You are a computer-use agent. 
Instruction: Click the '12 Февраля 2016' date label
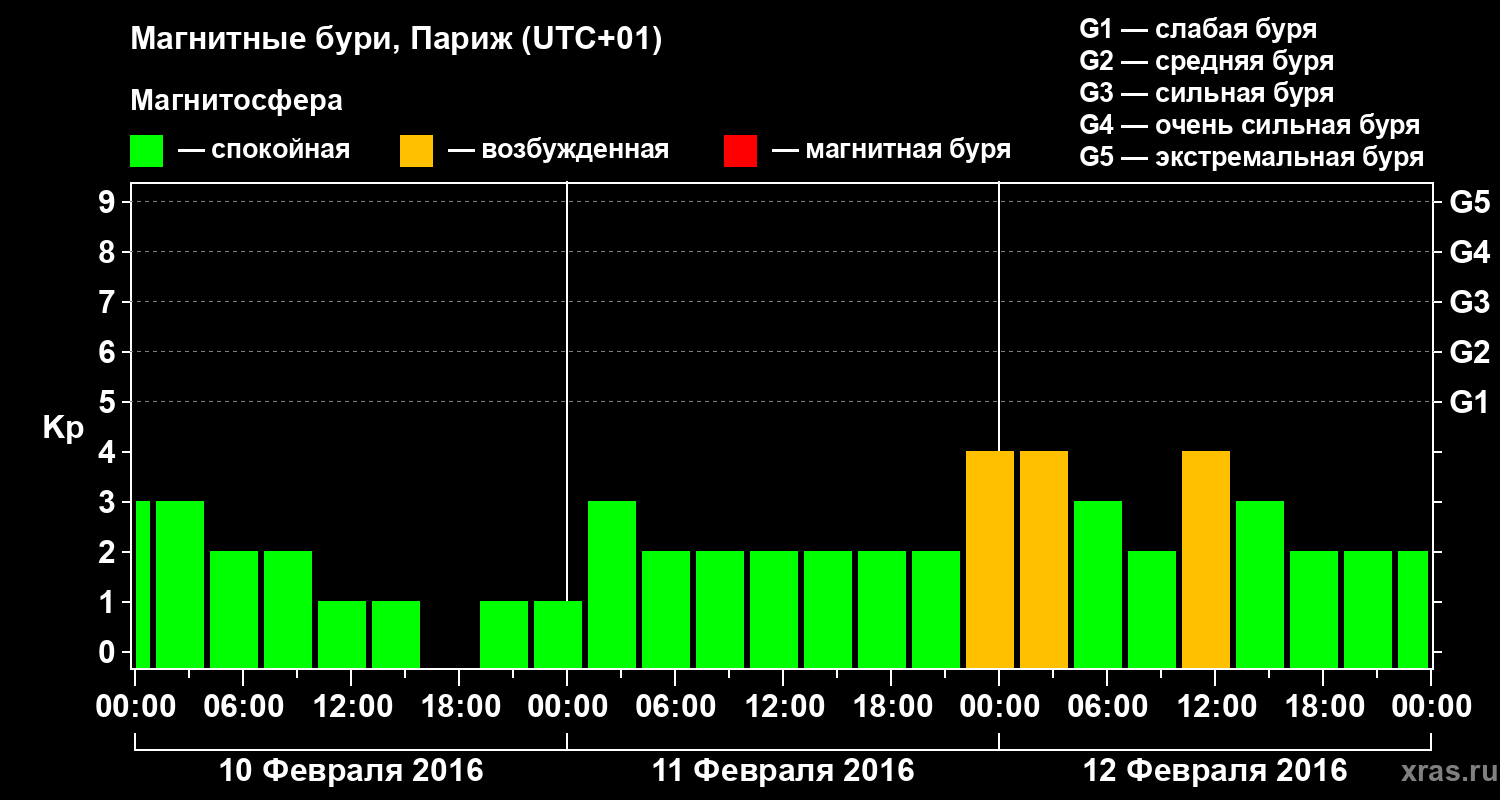coord(1215,771)
